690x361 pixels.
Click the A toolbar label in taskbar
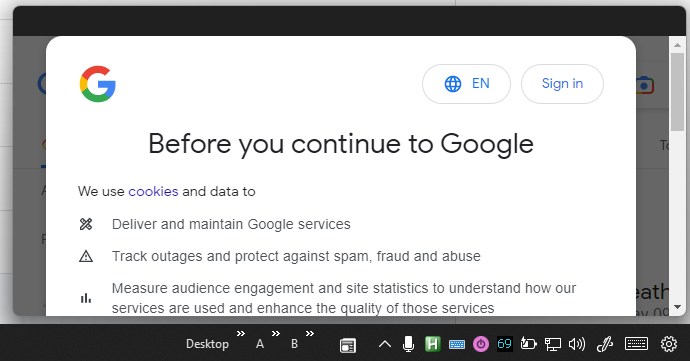pos(260,344)
